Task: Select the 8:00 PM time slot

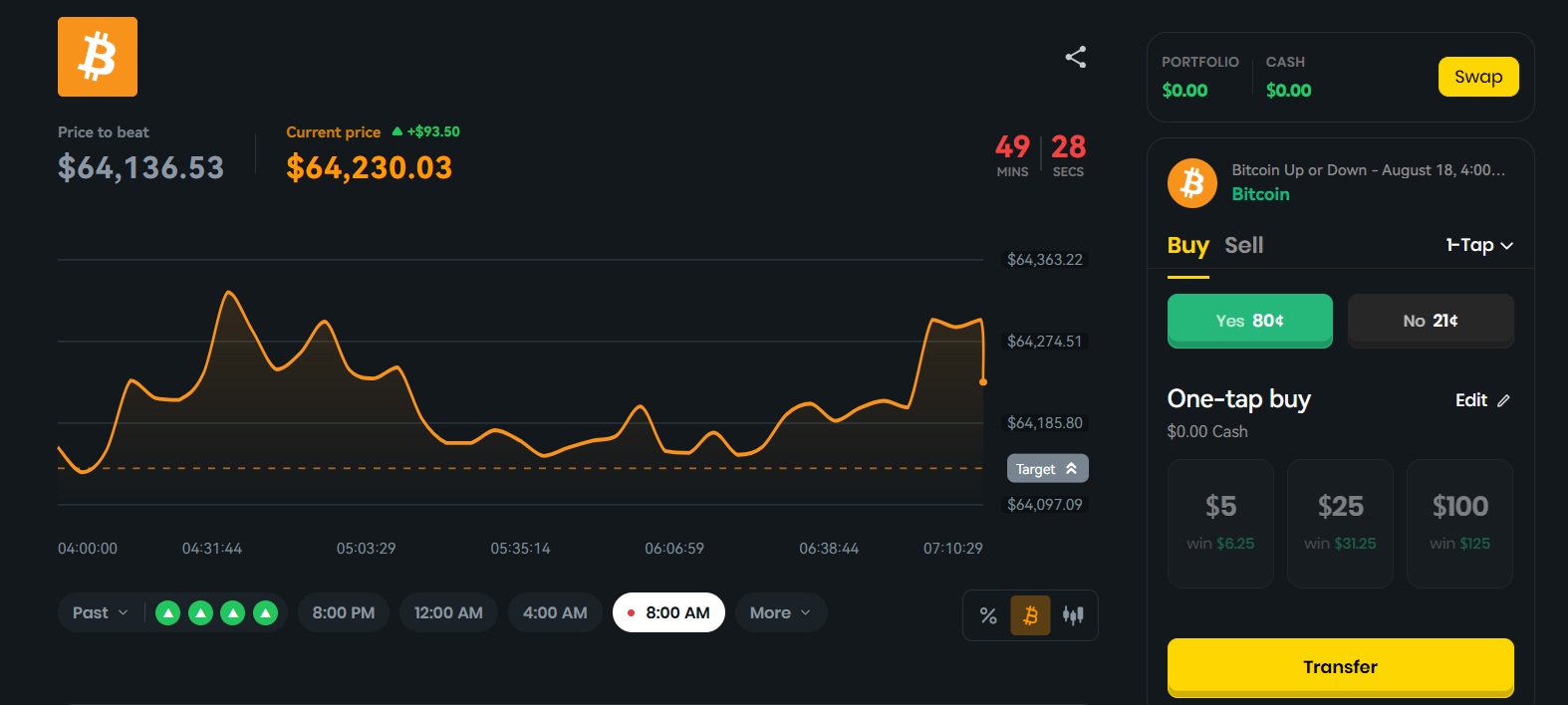Action: tap(344, 612)
